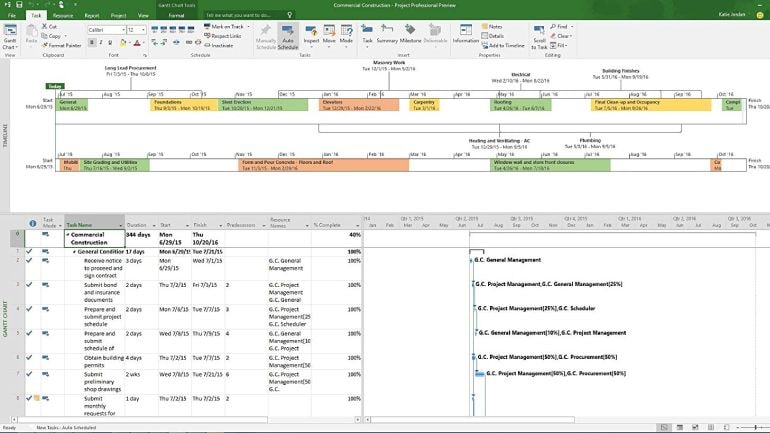Switch to the Format ribbon tab

click(x=176, y=15)
